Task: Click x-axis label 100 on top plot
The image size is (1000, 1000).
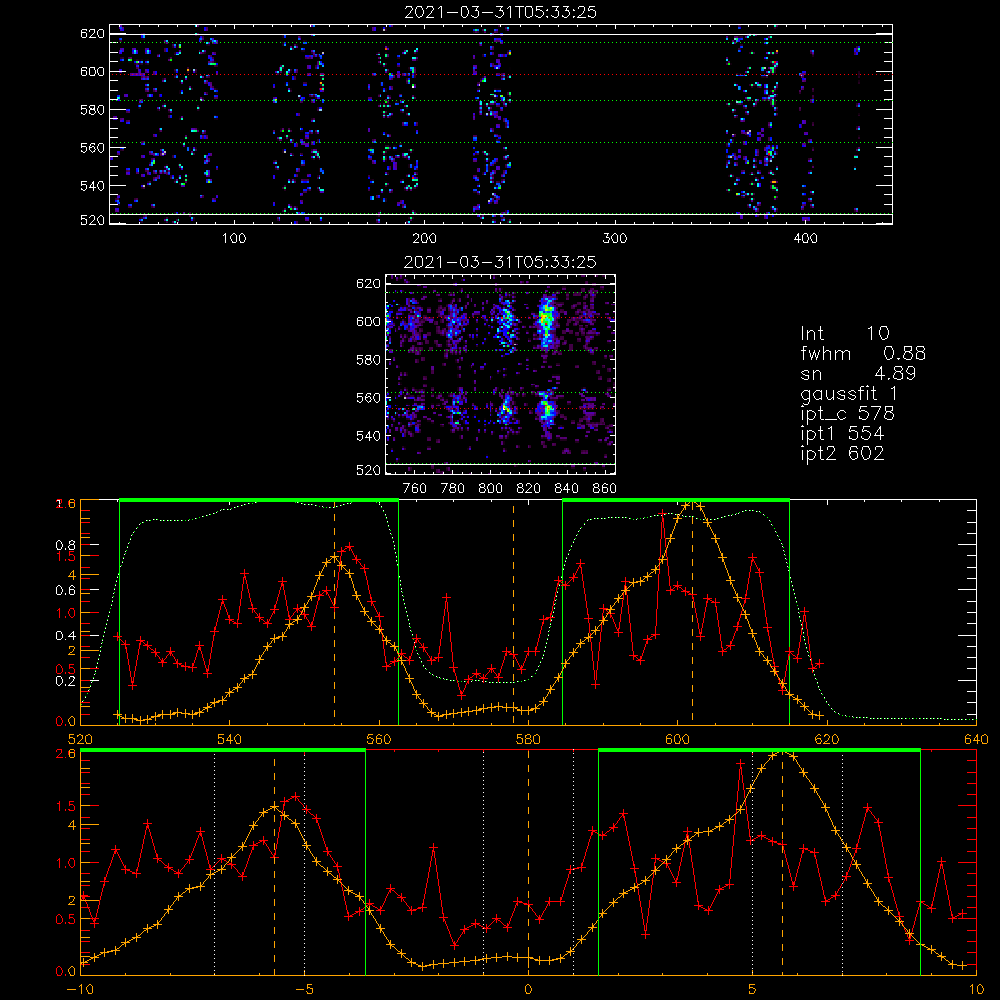Action: coord(234,239)
